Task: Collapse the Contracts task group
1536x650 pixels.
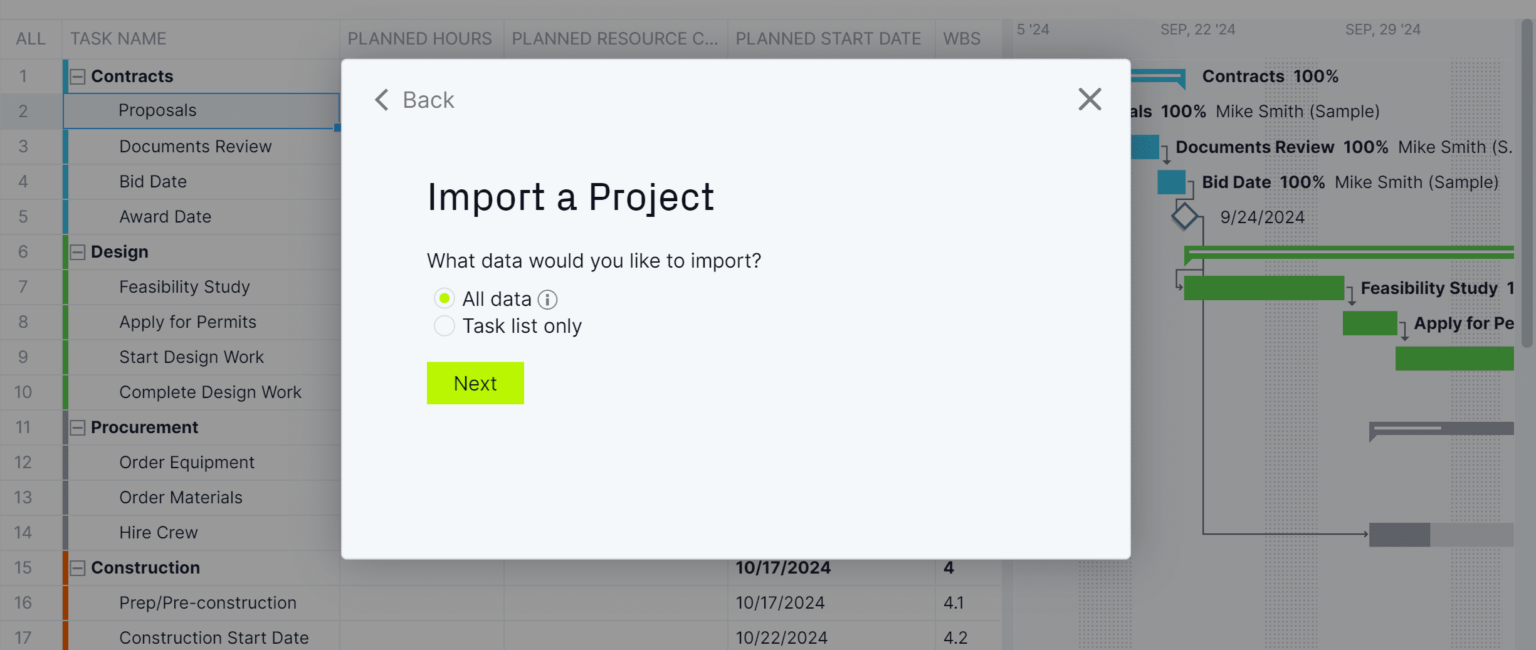Action: (78, 76)
